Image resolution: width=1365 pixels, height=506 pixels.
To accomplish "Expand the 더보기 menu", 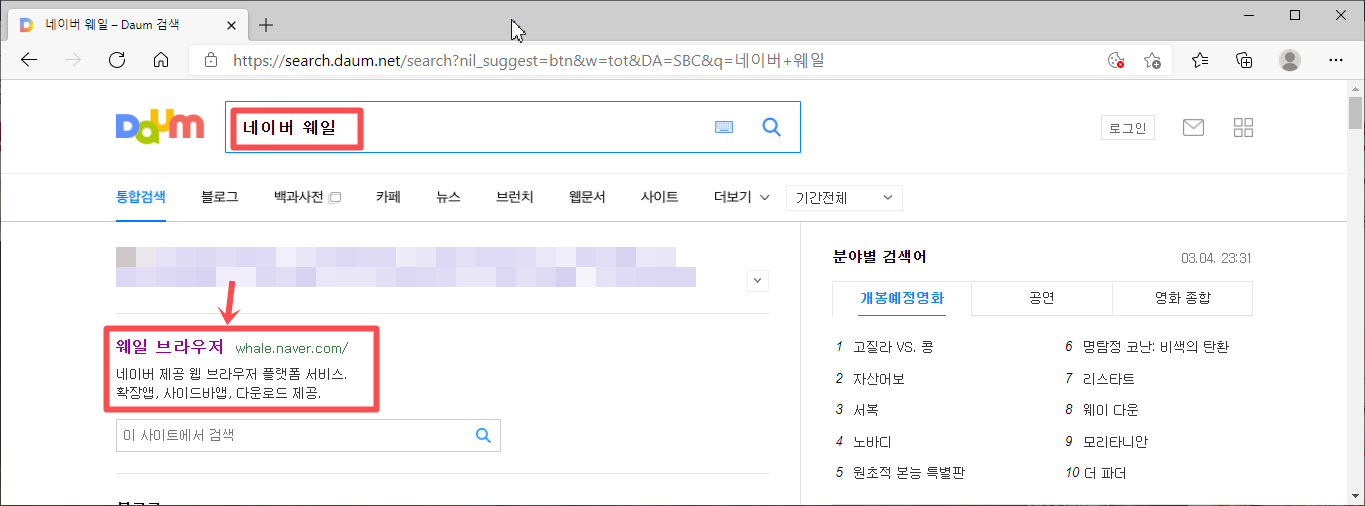I will tap(741, 197).
